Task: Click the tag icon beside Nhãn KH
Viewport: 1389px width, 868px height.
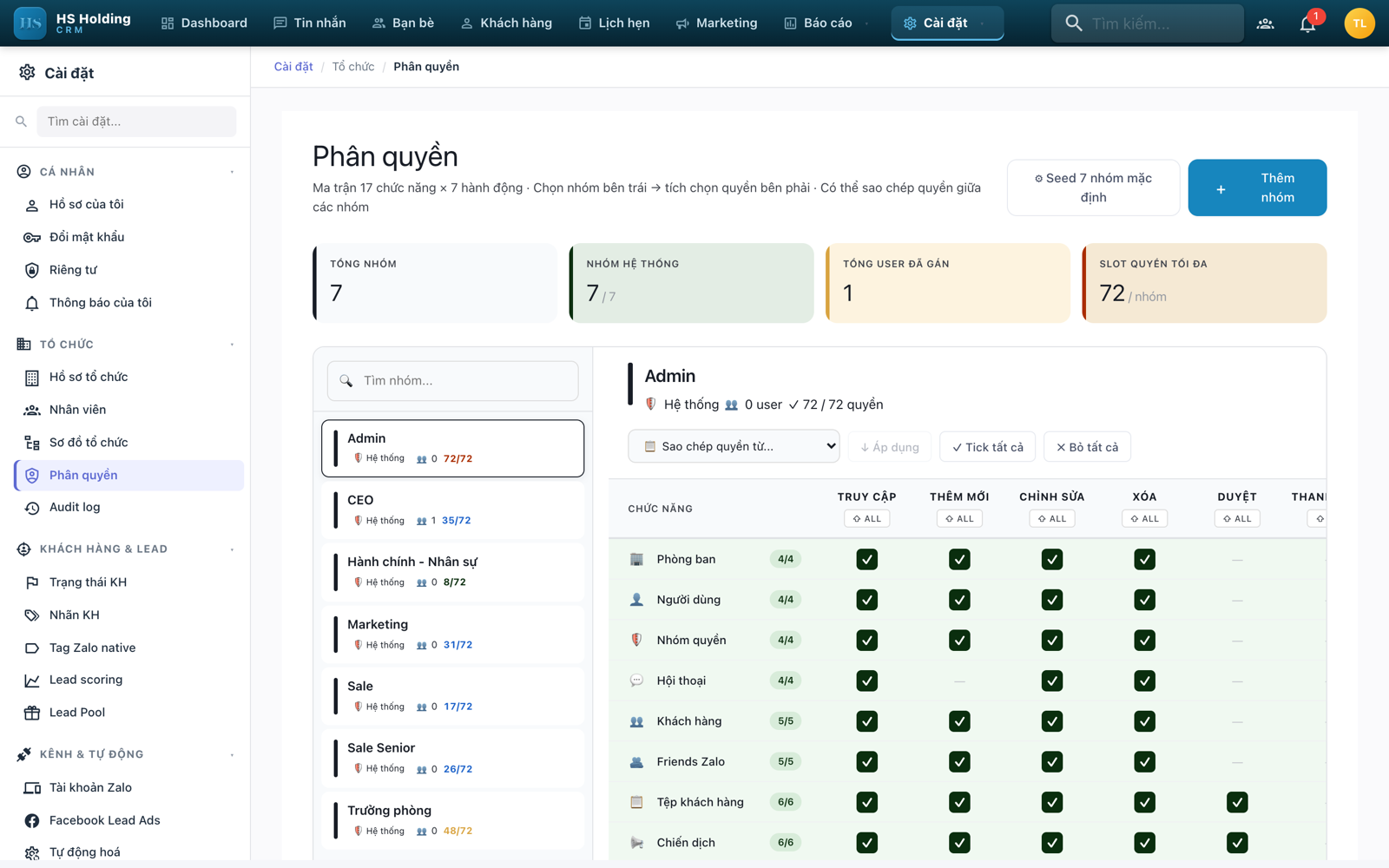Action: [x=32, y=615]
